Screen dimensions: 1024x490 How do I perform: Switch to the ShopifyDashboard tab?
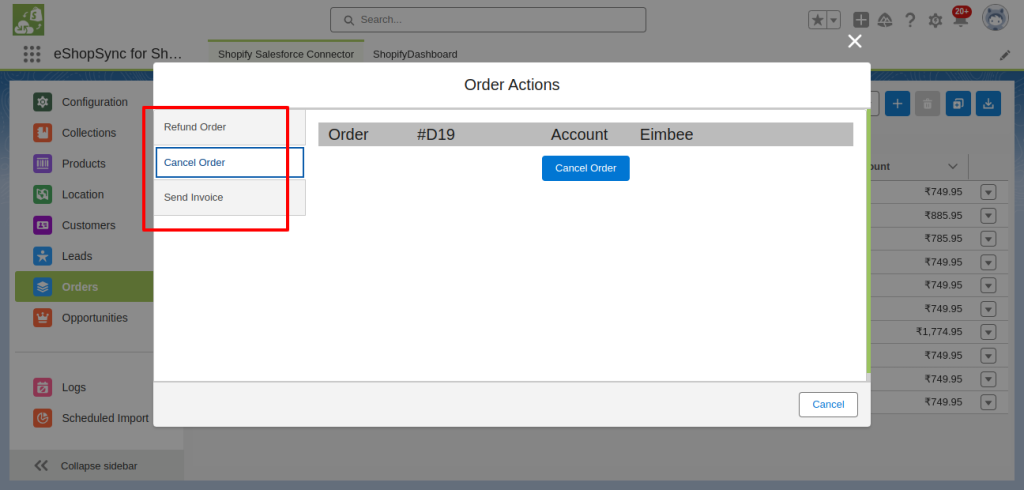point(415,54)
